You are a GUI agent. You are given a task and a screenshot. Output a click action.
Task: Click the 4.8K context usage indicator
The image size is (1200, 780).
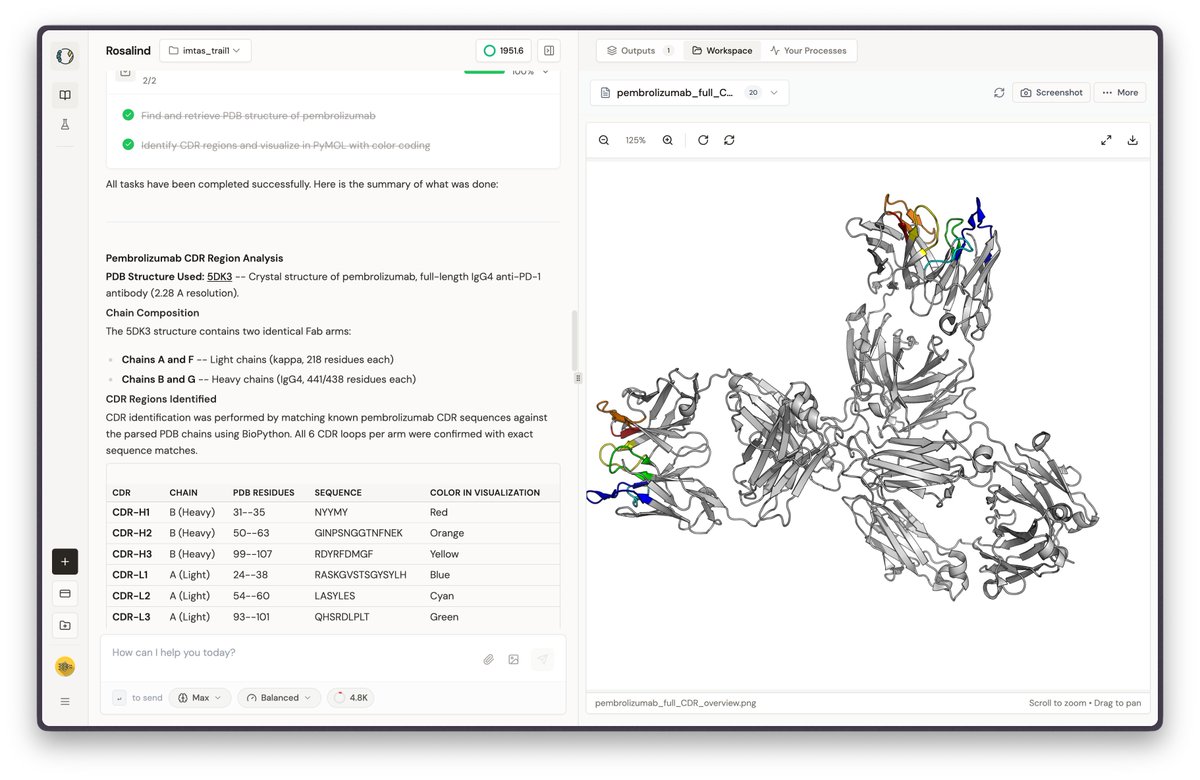click(350, 698)
